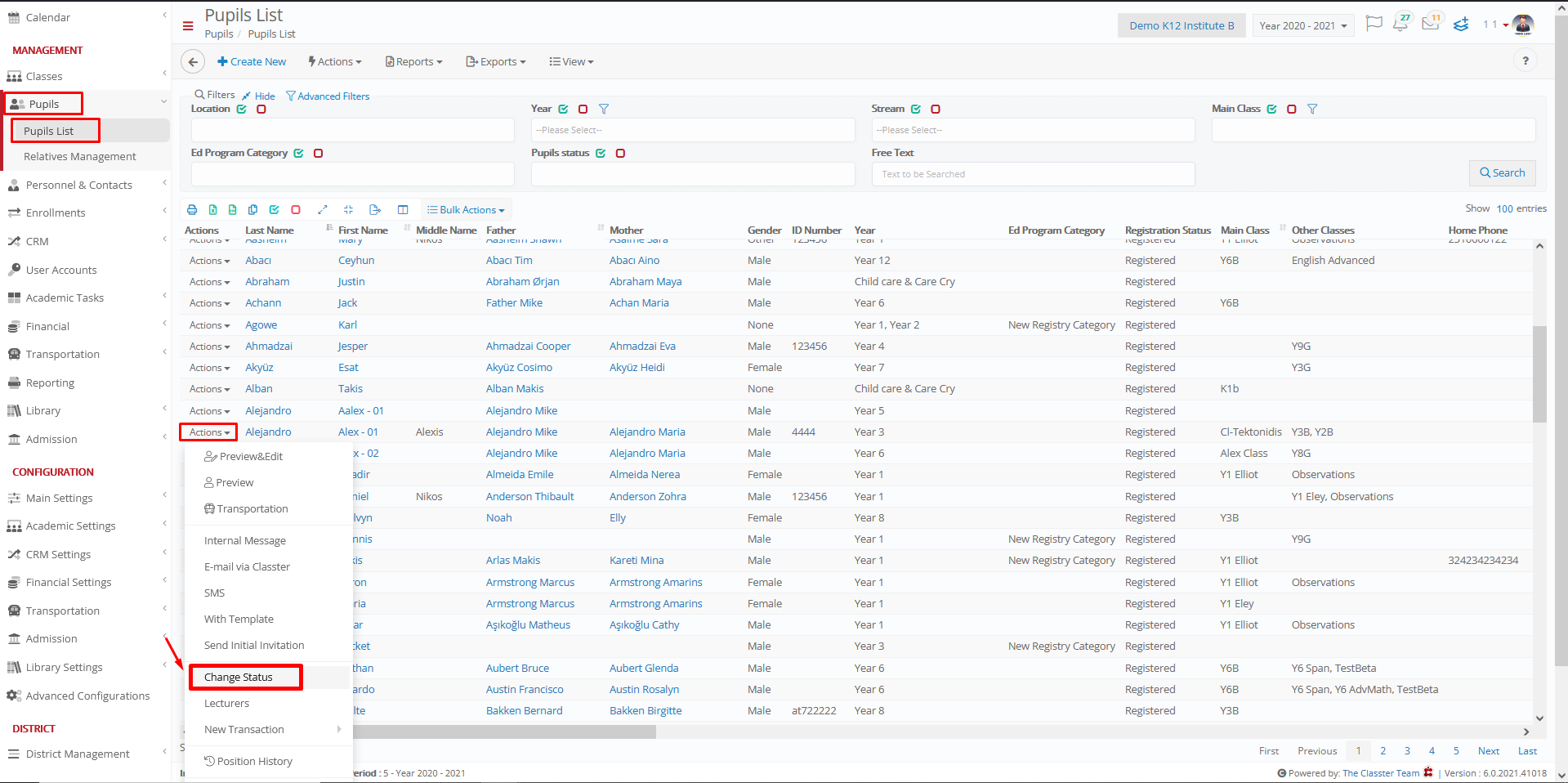This screenshot has width=1568, height=783.
Task: Uncheck all options for Location filter
Action: 261,109
